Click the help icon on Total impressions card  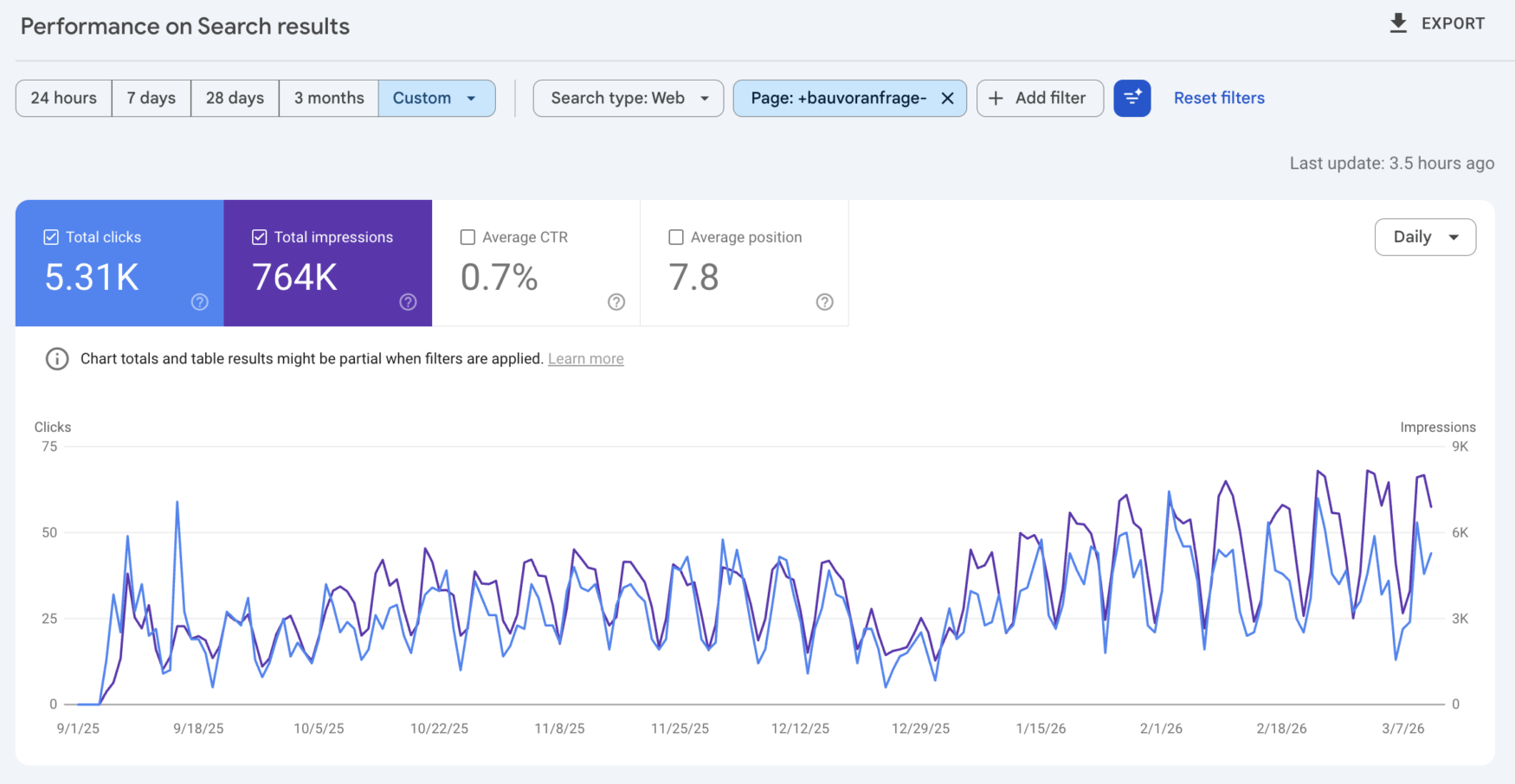pyautogui.click(x=408, y=302)
